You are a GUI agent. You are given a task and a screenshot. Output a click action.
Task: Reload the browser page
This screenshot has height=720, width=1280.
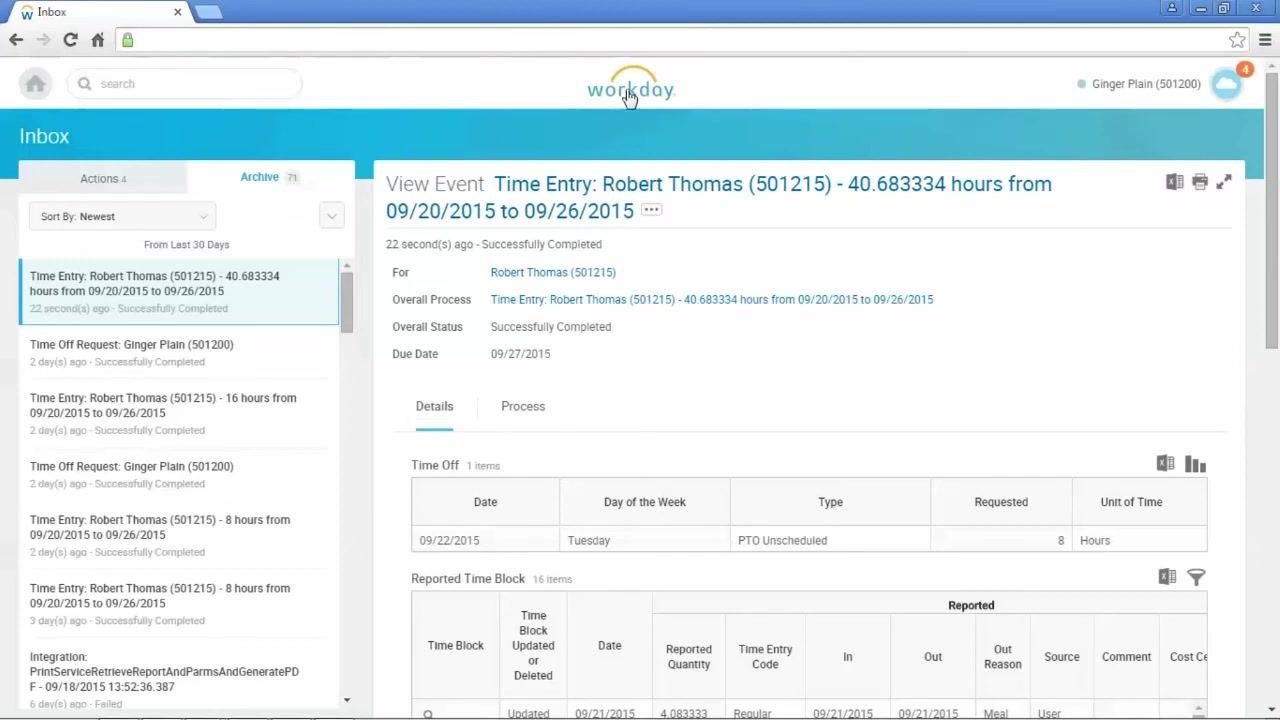70,40
